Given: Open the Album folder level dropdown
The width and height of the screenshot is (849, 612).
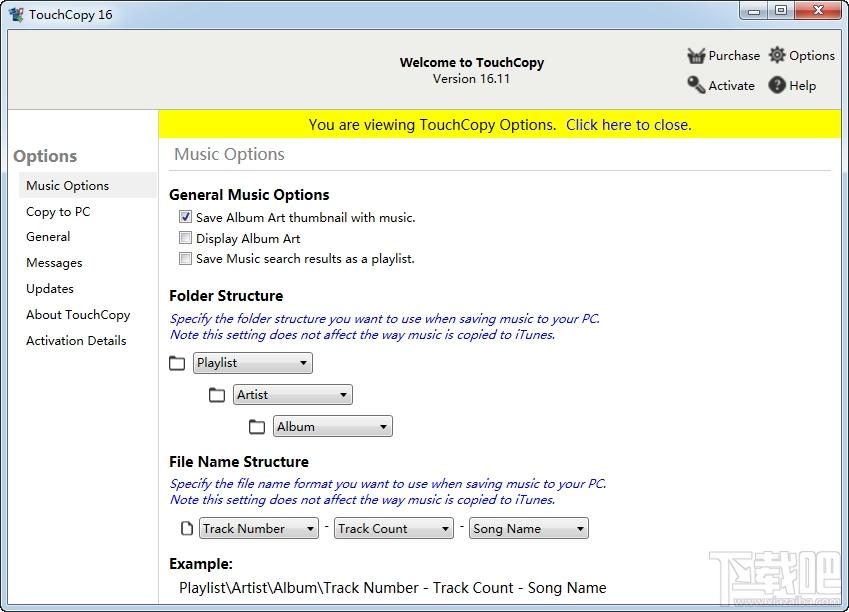Looking at the screenshot, I should point(332,427).
